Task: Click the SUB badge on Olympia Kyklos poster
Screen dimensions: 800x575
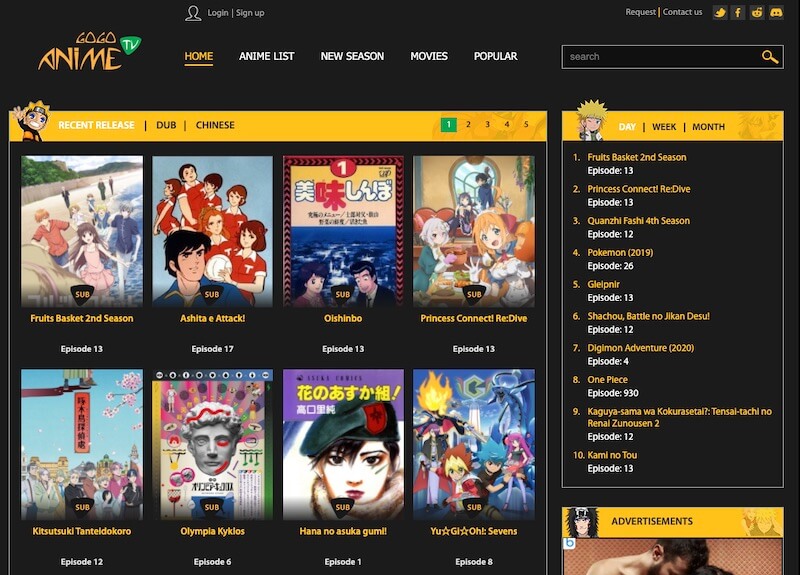Action: 212,507
